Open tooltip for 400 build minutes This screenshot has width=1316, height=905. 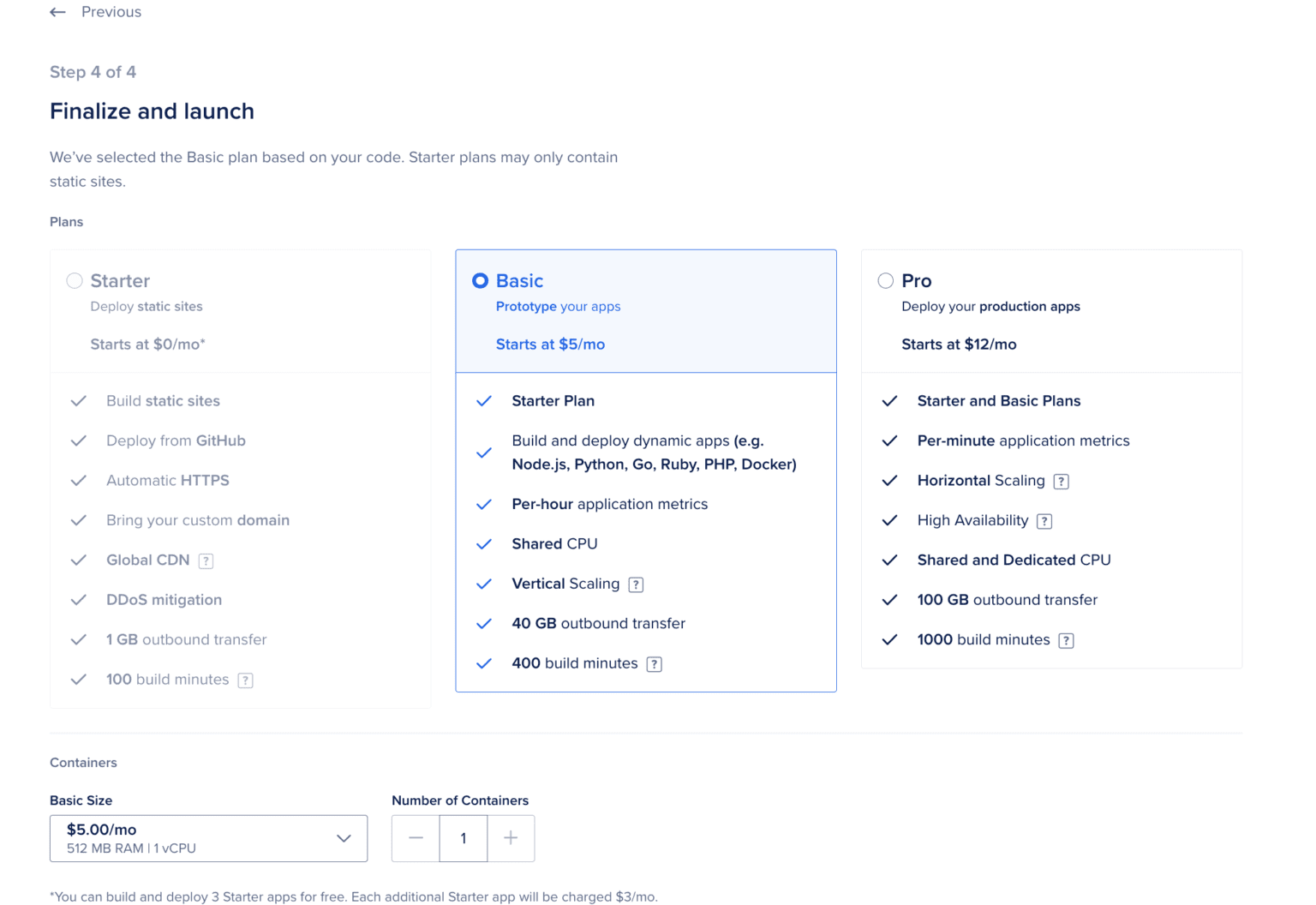click(x=655, y=663)
